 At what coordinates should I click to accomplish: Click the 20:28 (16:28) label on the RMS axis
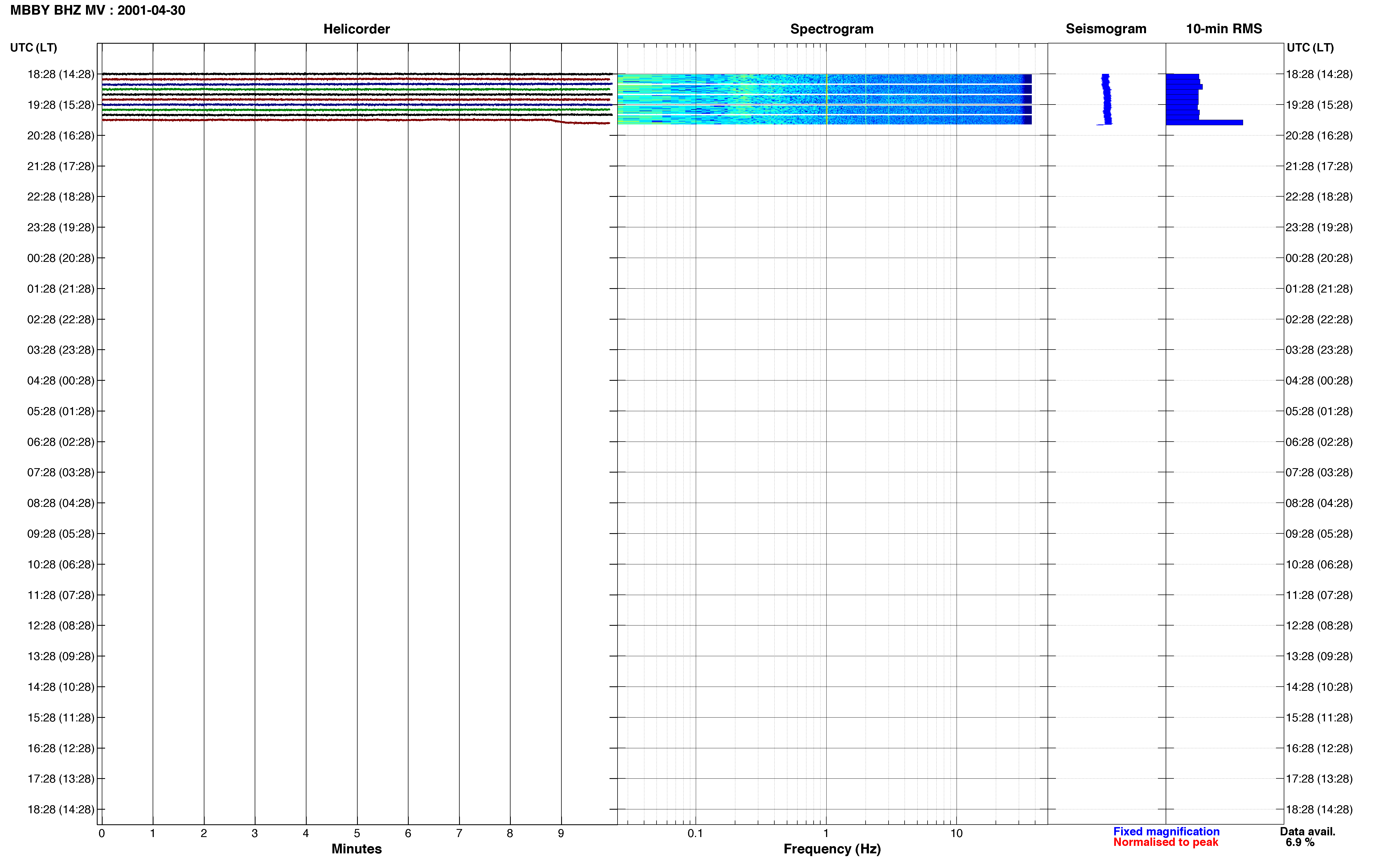(1319, 135)
